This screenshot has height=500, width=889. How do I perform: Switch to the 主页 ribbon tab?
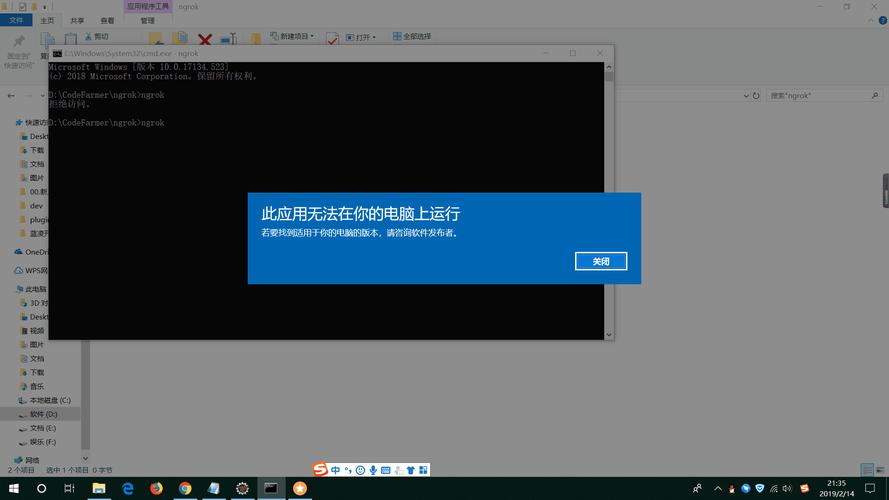point(47,20)
